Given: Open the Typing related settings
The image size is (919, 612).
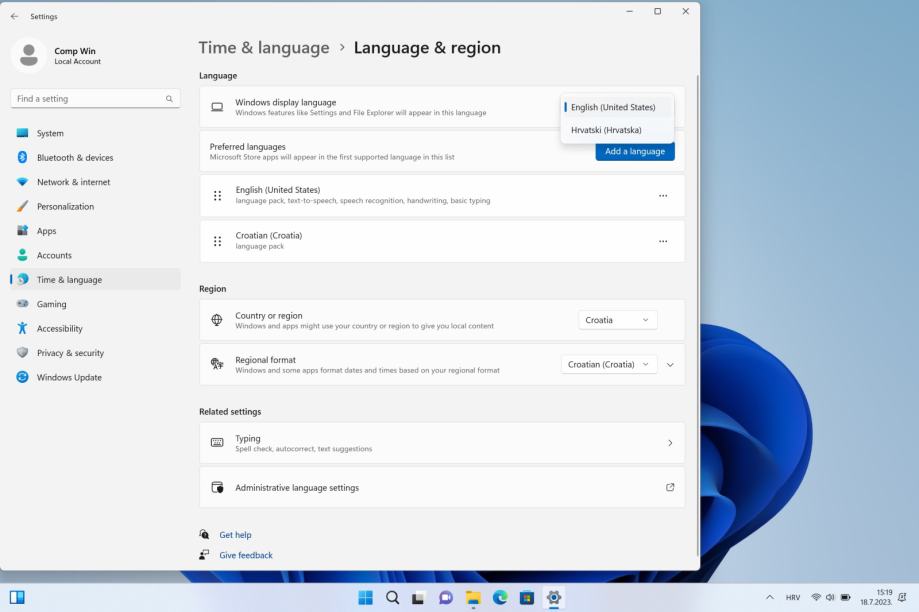Looking at the screenshot, I should tap(442, 443).
